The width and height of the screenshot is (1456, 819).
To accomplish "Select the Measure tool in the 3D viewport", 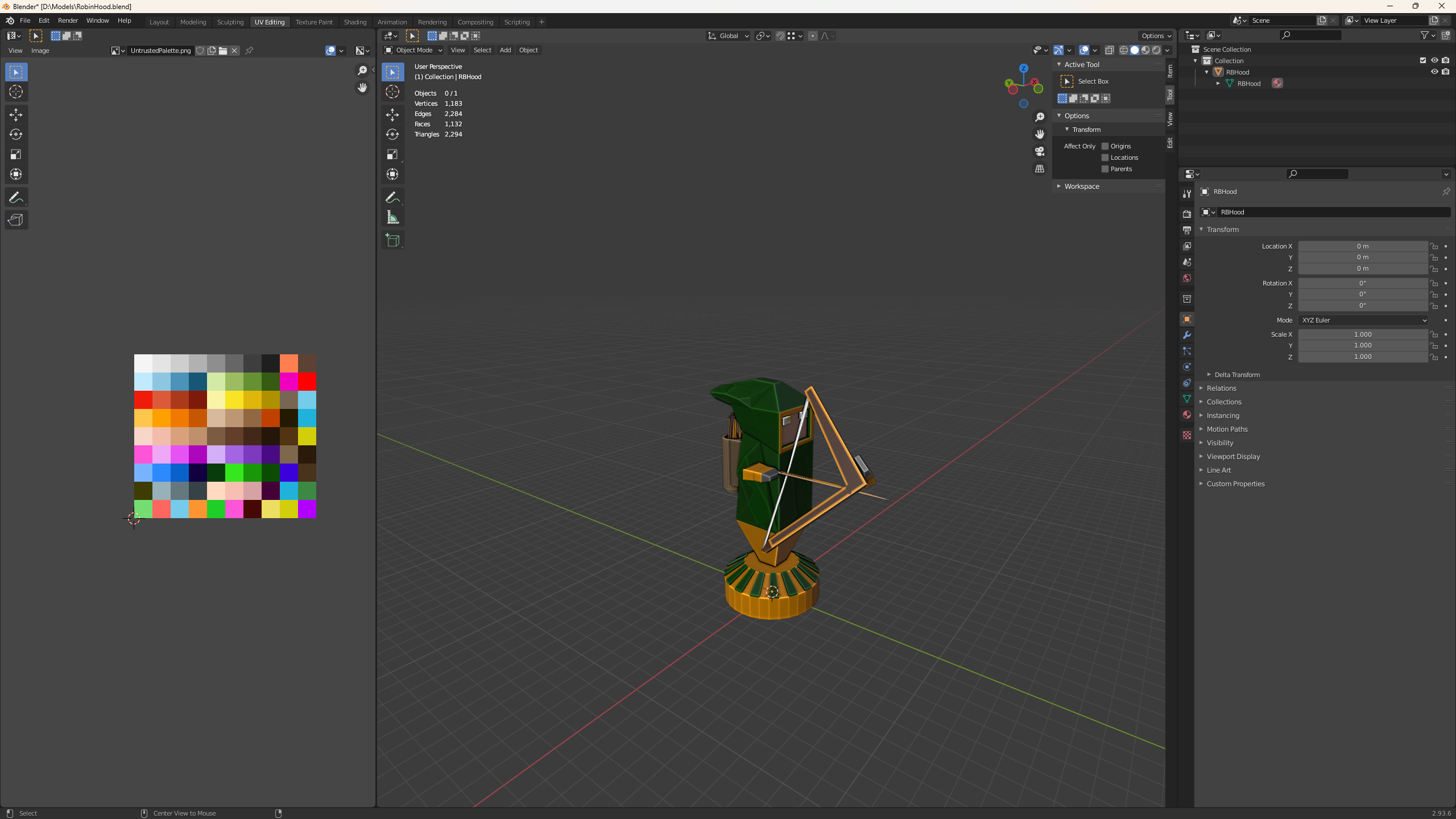I will click(x=392, y=217).
